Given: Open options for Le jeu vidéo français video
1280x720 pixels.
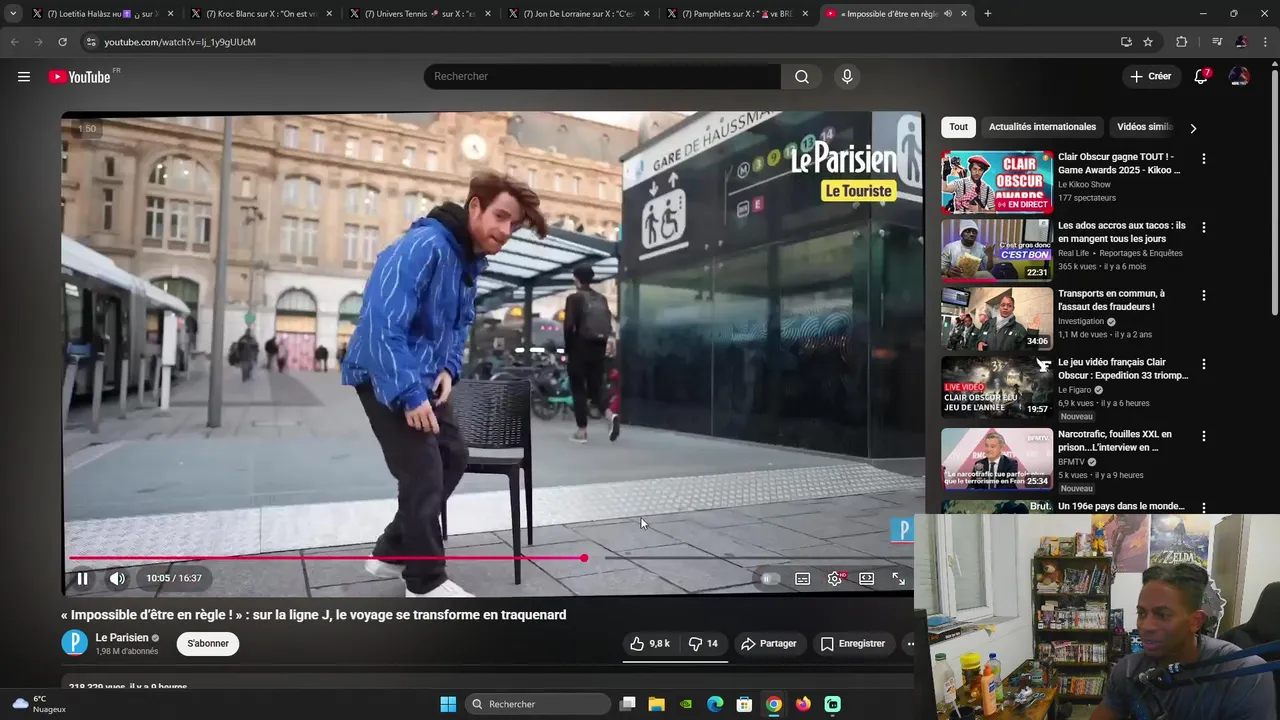Looking at the screenshot, I should (x=1204, y=364).
